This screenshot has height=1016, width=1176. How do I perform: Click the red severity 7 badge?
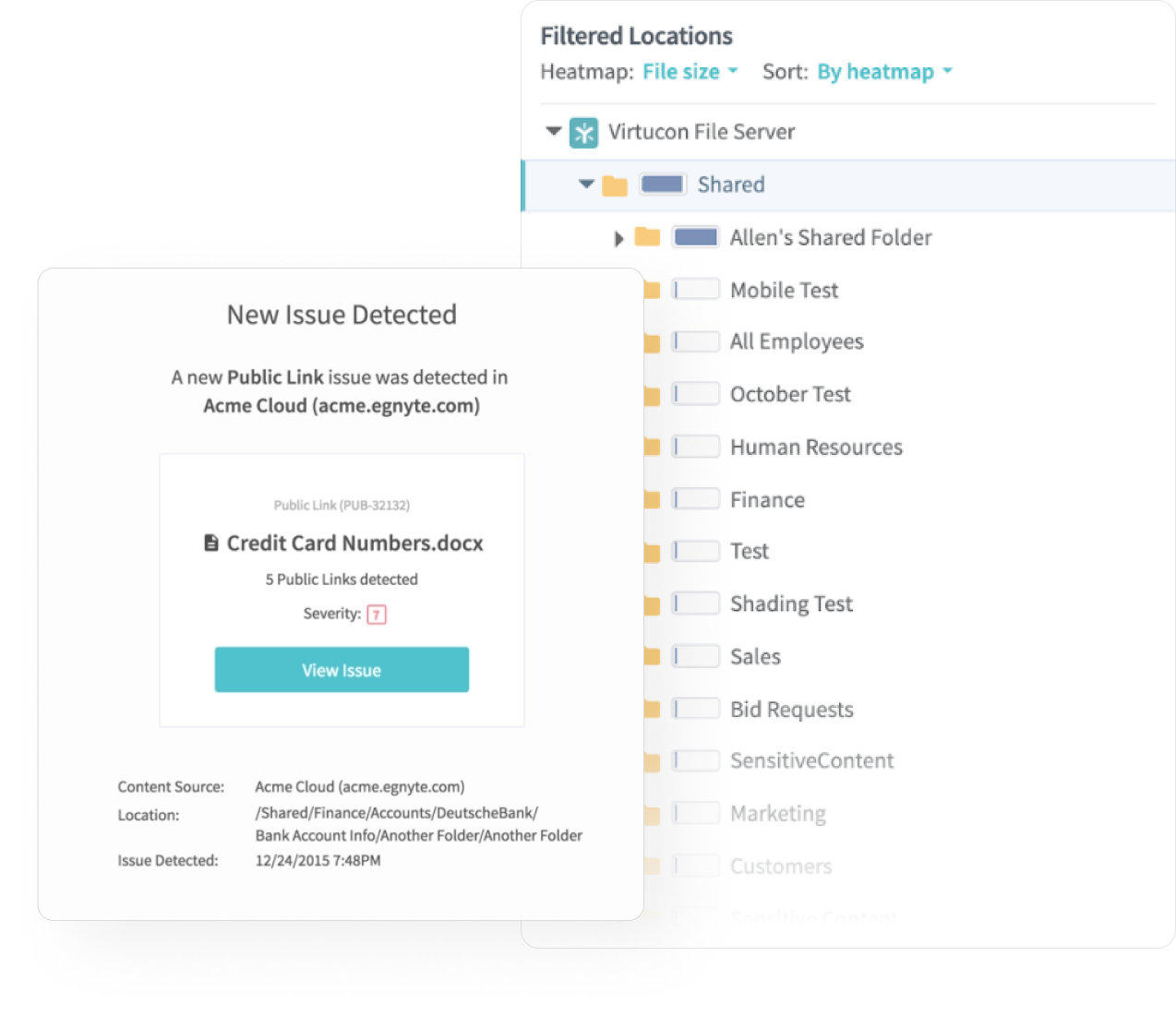pyautogui.click(x=376, y=615)
